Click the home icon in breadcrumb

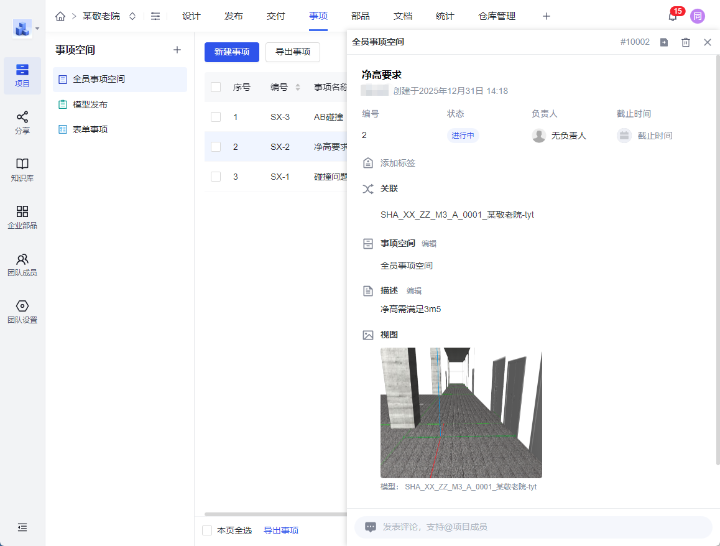(61, 16)
